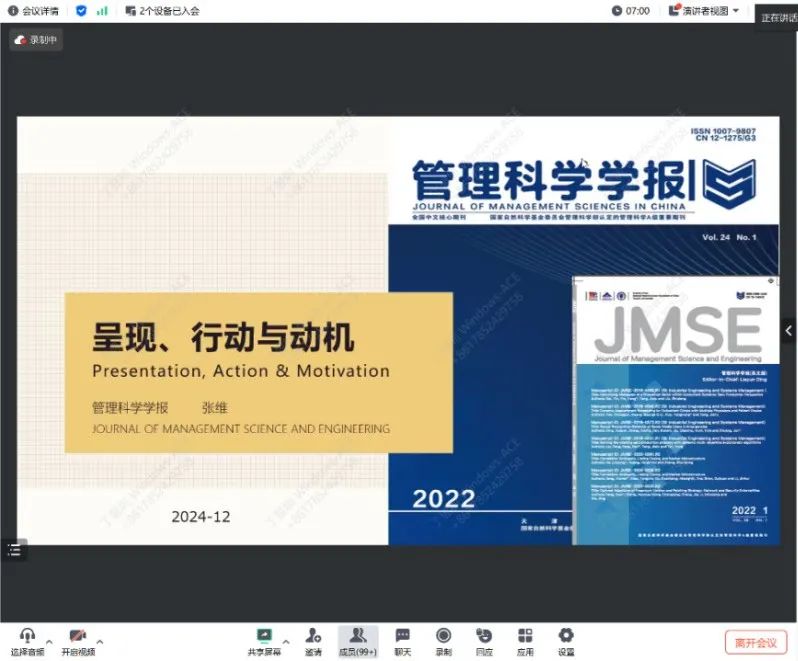798x661 pixels.
Task: Open 会议详情 meeting info
Action: [x=34, y=11]
